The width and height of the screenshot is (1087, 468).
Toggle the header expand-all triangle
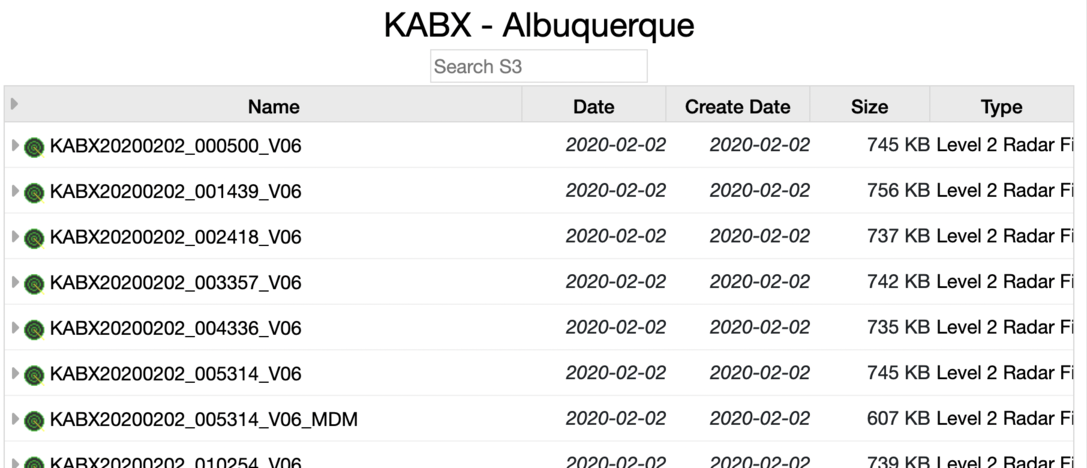15,103
